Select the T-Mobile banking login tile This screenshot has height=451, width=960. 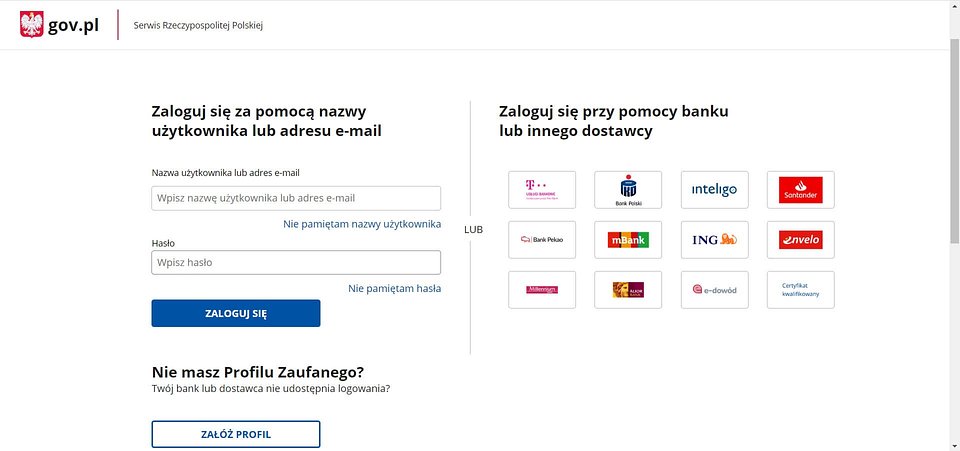542,190
